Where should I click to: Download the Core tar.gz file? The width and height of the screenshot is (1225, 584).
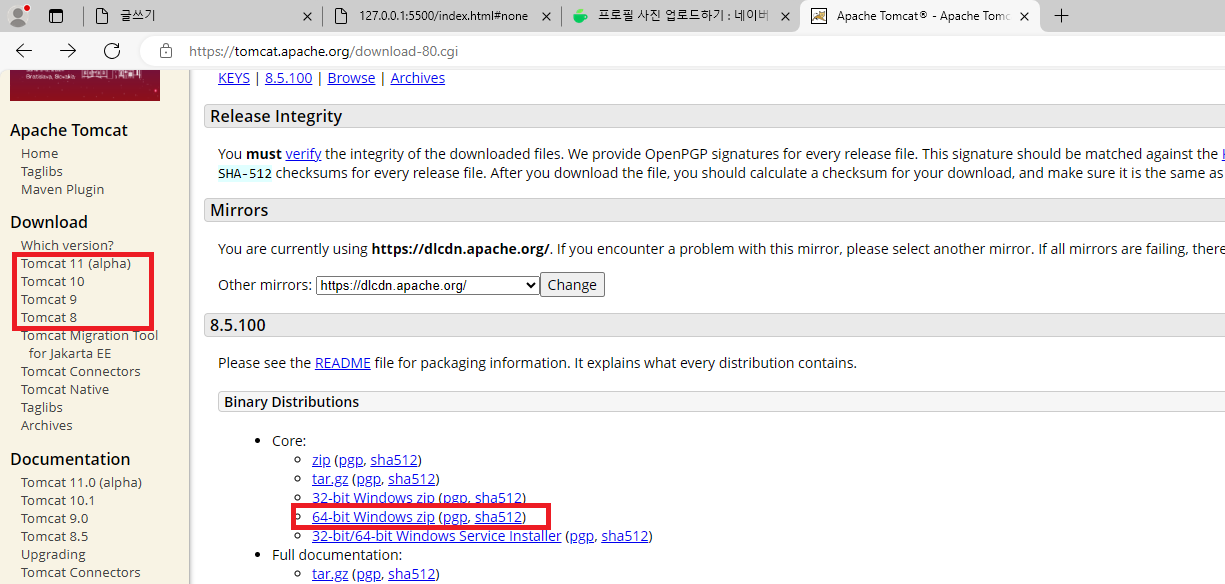click(330, 479)
